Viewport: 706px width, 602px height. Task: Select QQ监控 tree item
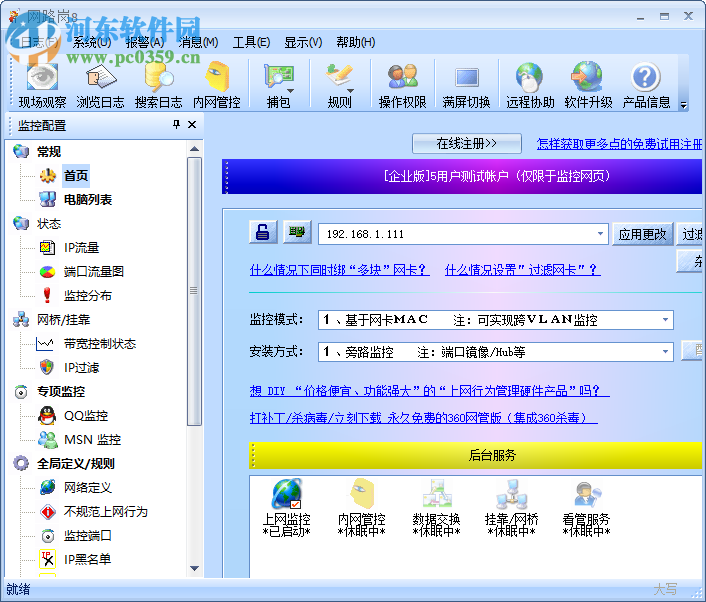coord(86,416)
